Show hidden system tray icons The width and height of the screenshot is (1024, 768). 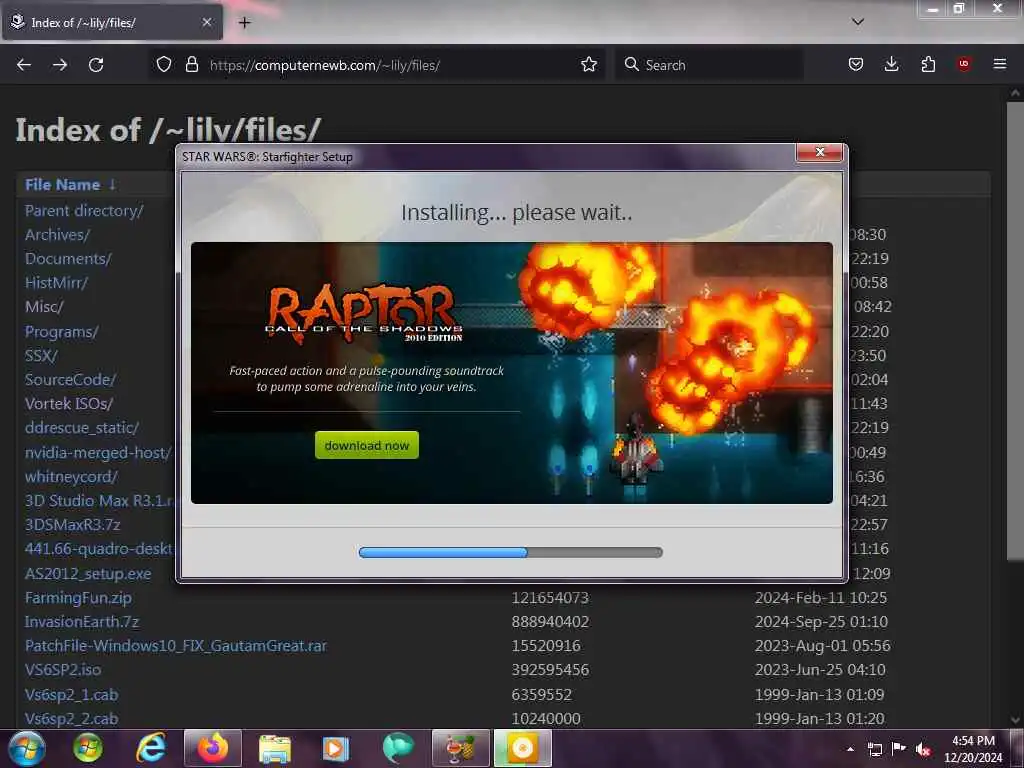[x=850, y=749]
